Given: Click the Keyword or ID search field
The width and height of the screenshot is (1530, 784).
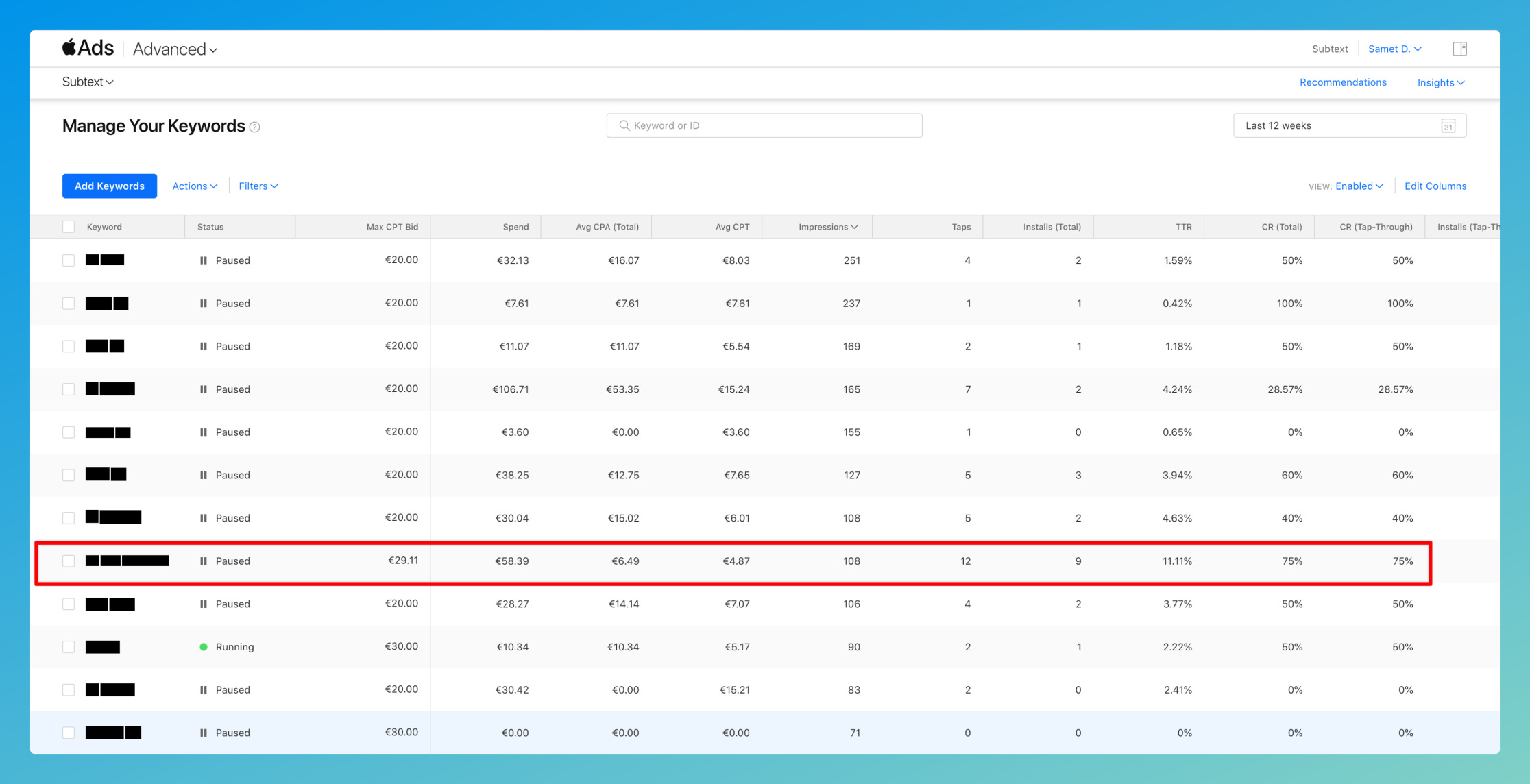Looking at the screenshot, I should click(x=764, y=125).
